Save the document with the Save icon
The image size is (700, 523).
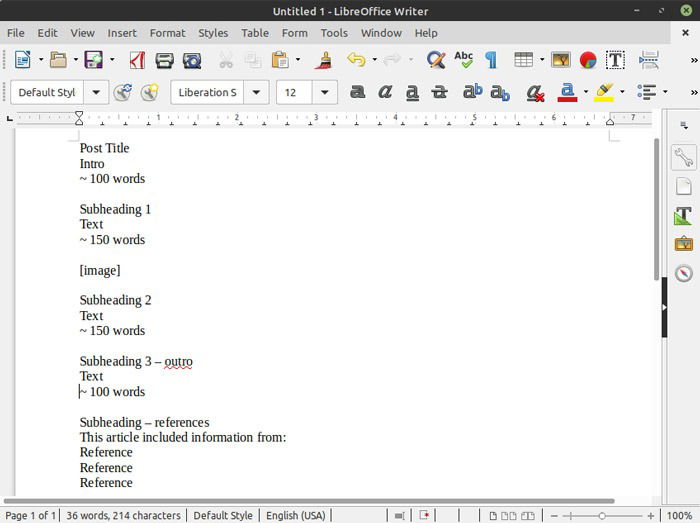93,60
